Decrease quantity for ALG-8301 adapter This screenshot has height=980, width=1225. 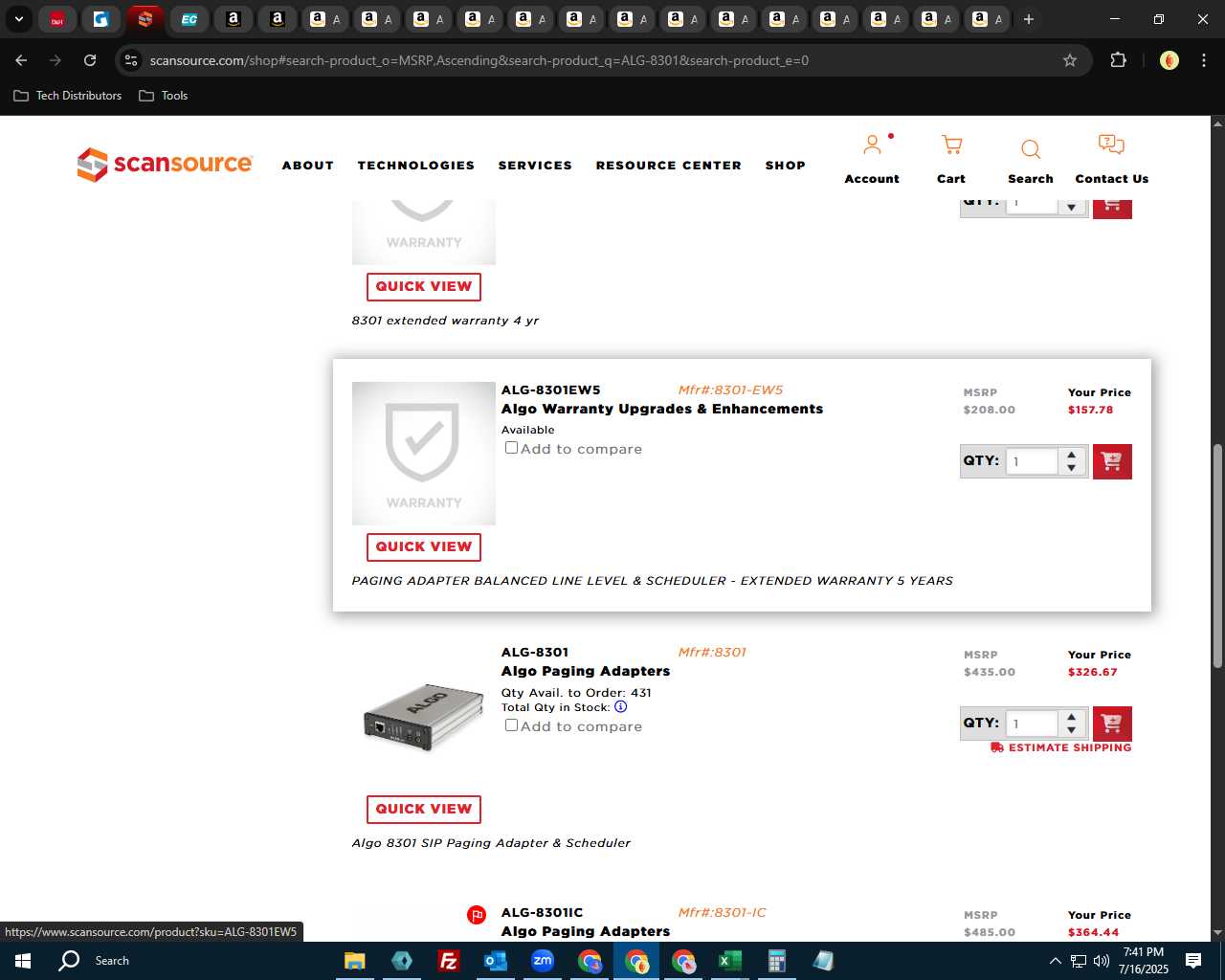[x=1072, y=730]
